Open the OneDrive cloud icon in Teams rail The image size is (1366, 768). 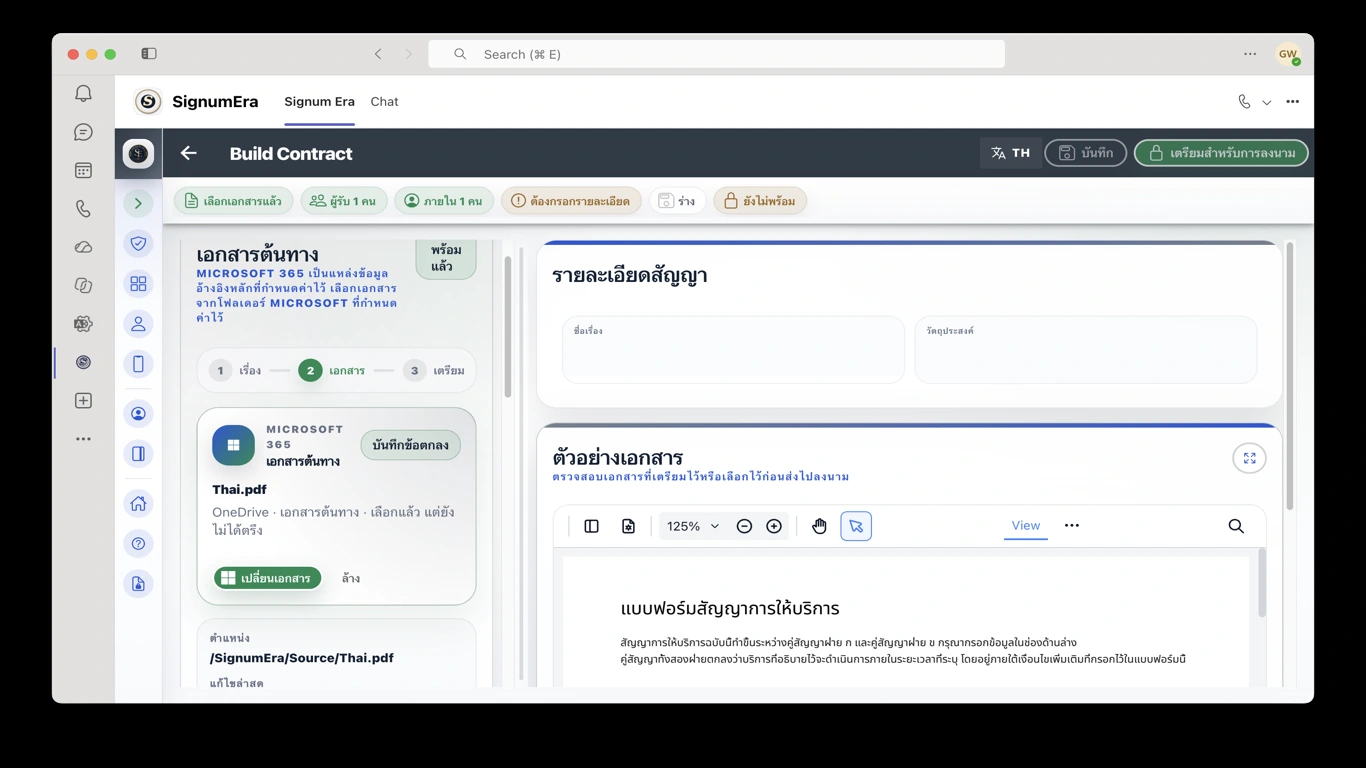tap(83, 247)
